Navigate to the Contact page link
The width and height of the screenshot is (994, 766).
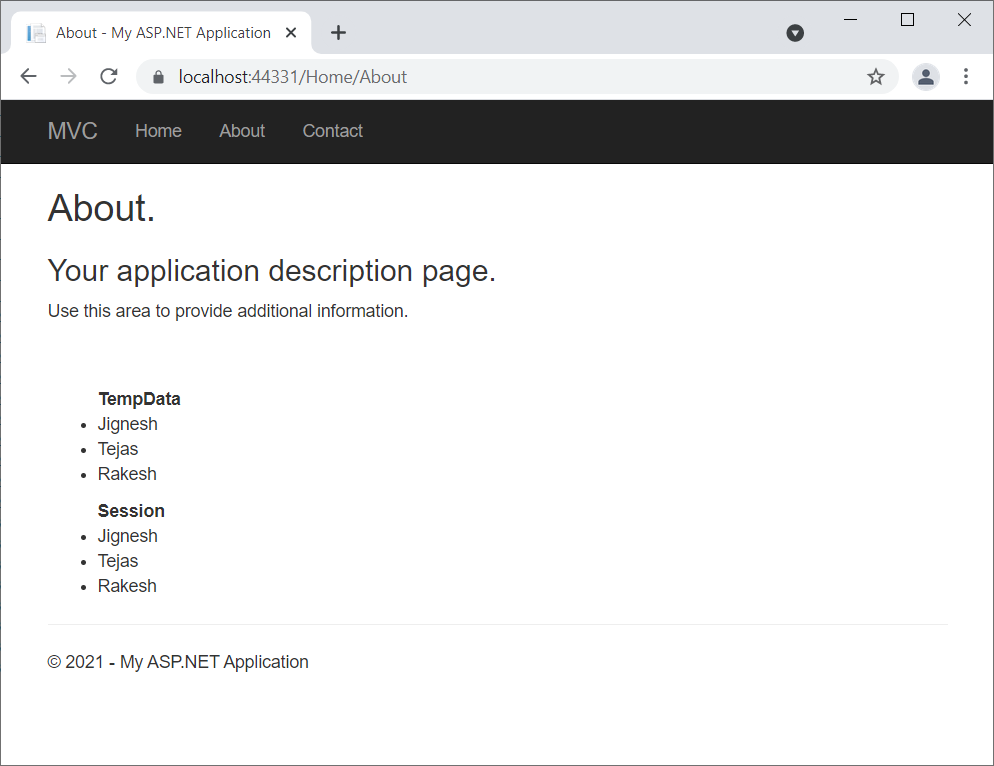click(333, 131)
